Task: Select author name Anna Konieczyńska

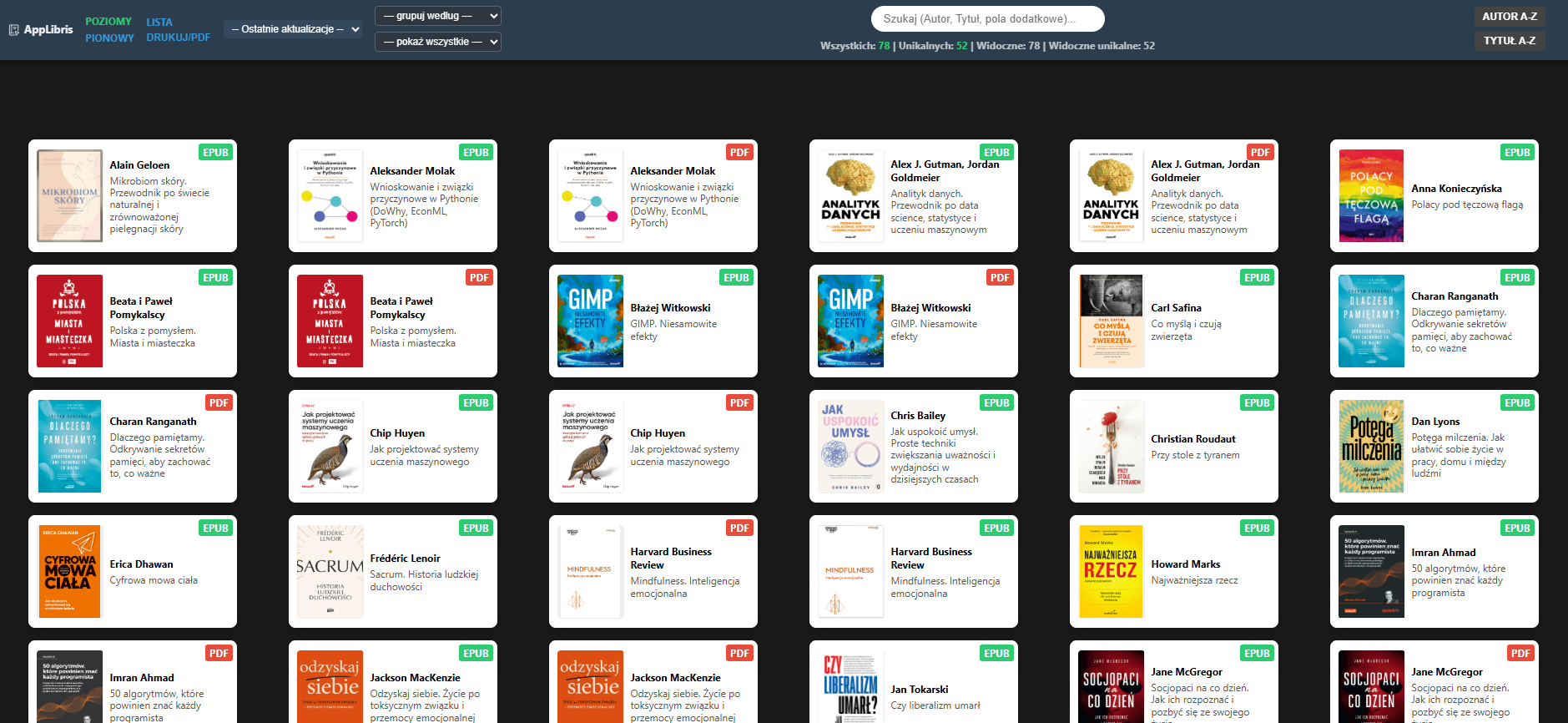Action: tap(1457, 189)
